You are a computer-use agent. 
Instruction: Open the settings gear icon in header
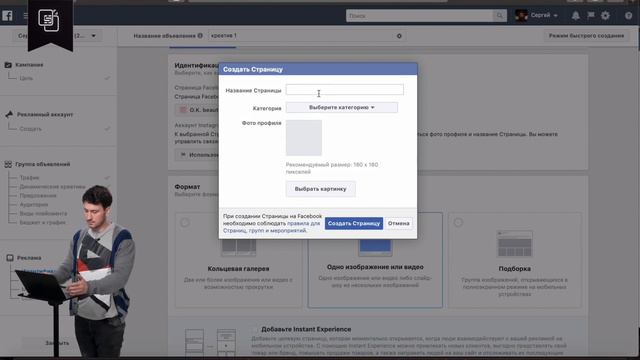pyautogui.click(x=605, y=16)
